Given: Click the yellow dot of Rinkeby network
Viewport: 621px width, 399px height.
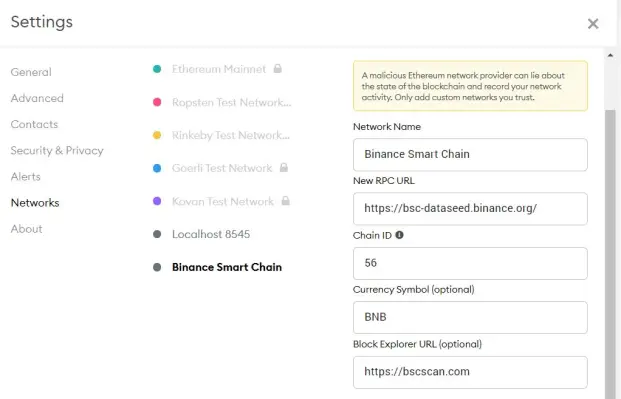Looking at the screenshot, I should point(157,135).
